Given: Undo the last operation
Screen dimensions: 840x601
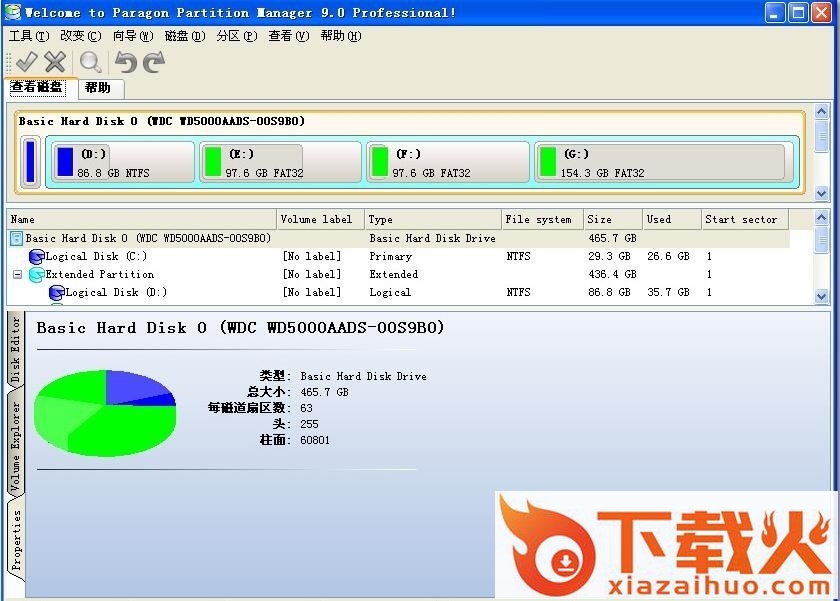Looking at the screenshot, I should click(126, 62).
